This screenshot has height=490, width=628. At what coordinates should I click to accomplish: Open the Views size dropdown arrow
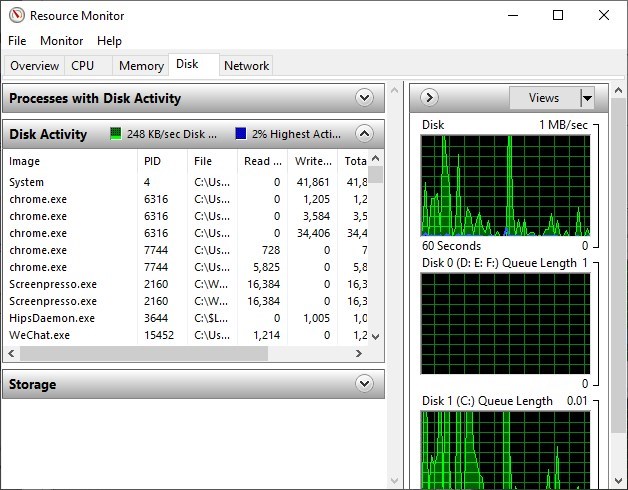587,98
